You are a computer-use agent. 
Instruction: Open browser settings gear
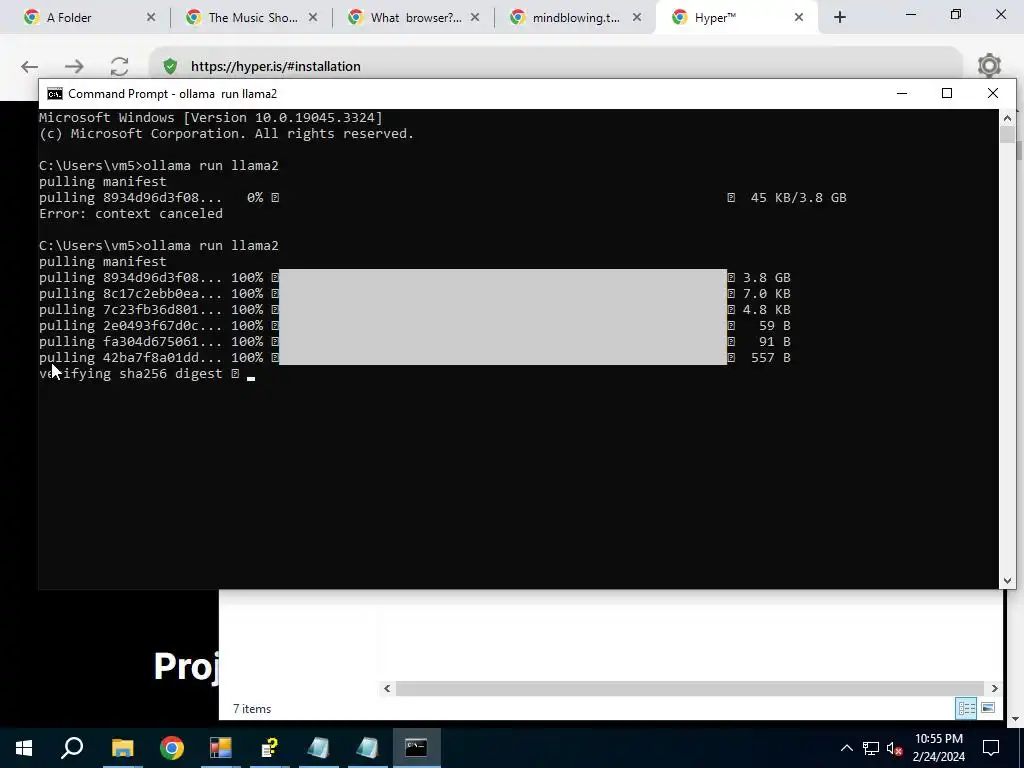coord(989,65)
